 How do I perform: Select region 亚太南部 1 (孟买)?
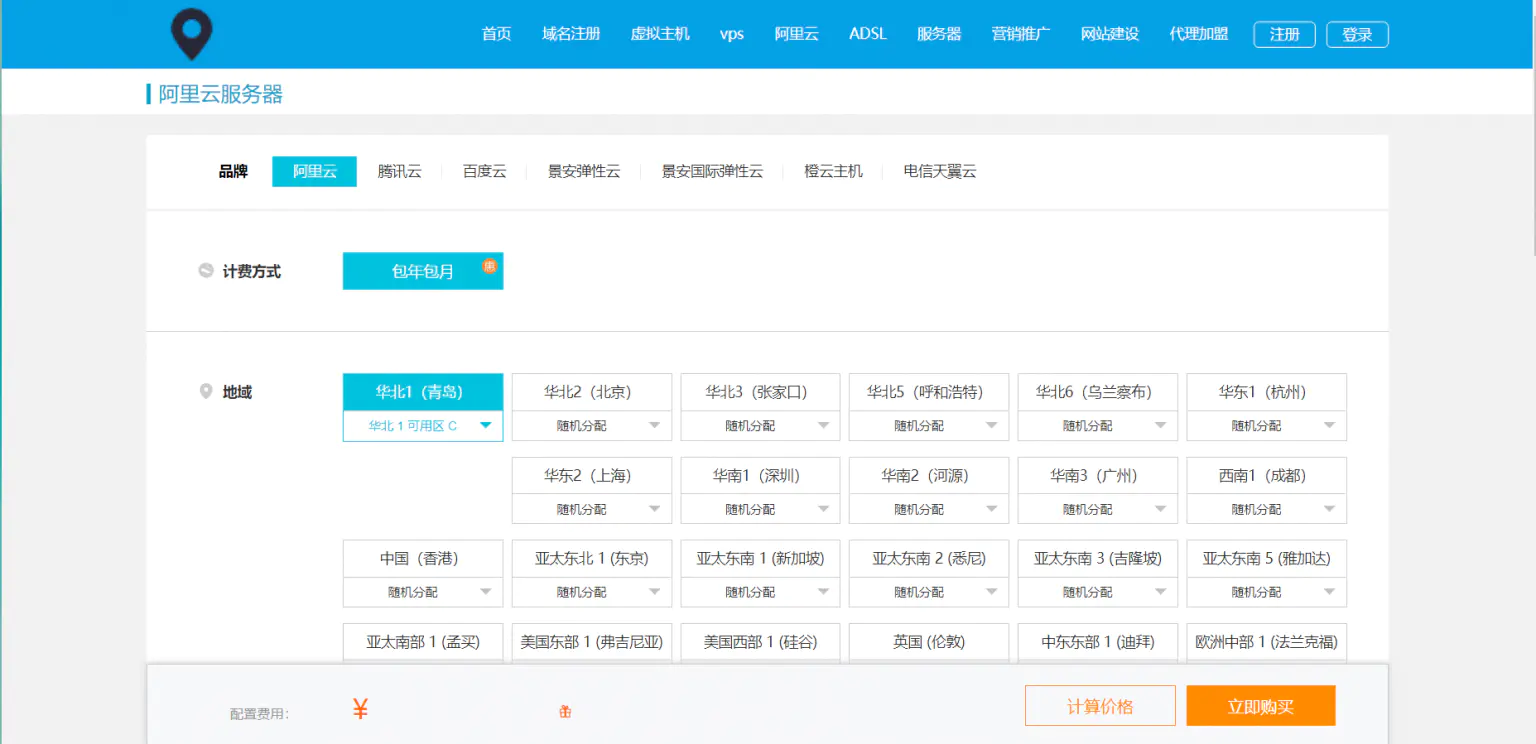[x=423, y=642]
